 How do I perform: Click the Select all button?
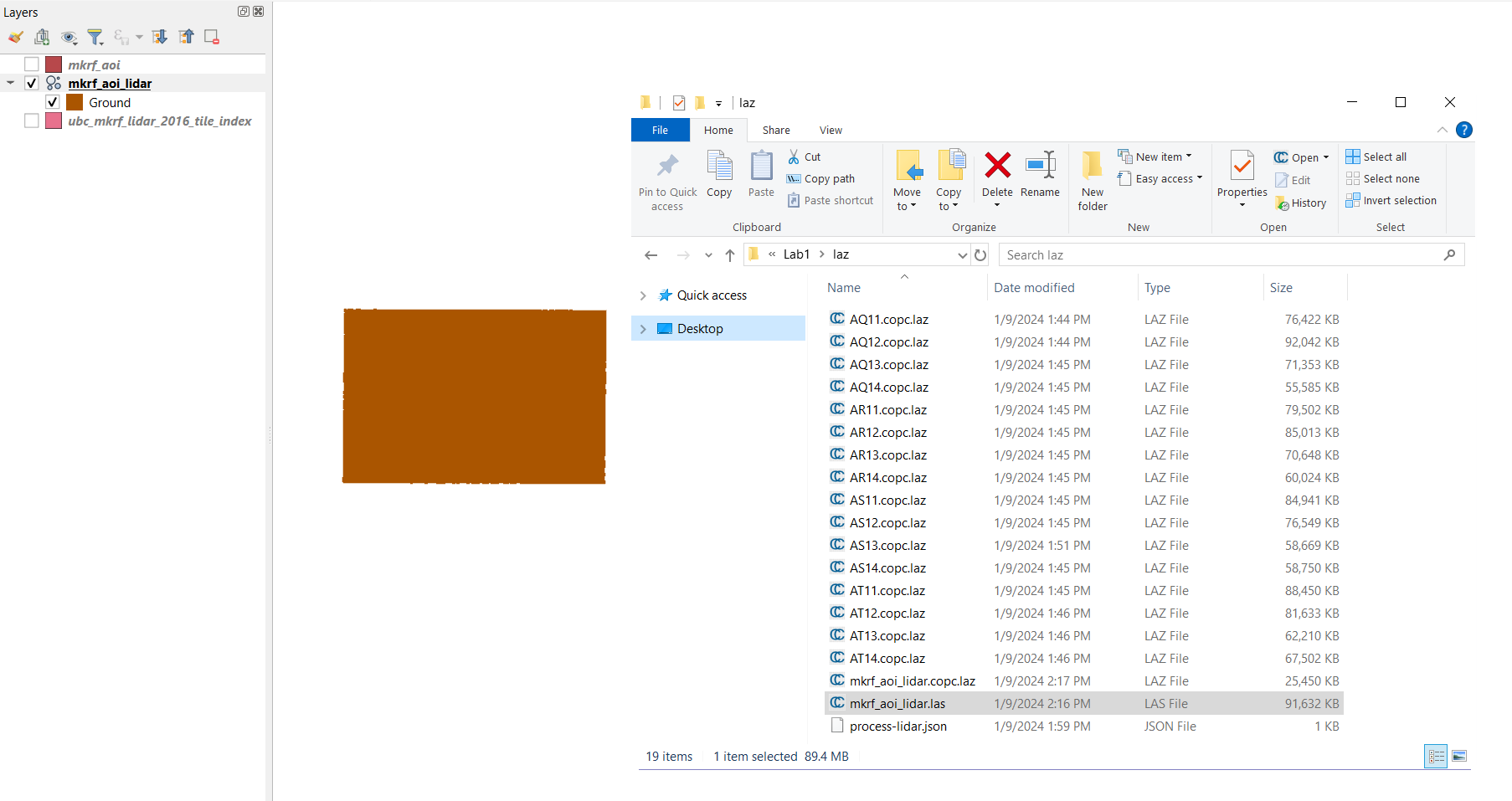pyautogui.click(x=1377, y=157)
